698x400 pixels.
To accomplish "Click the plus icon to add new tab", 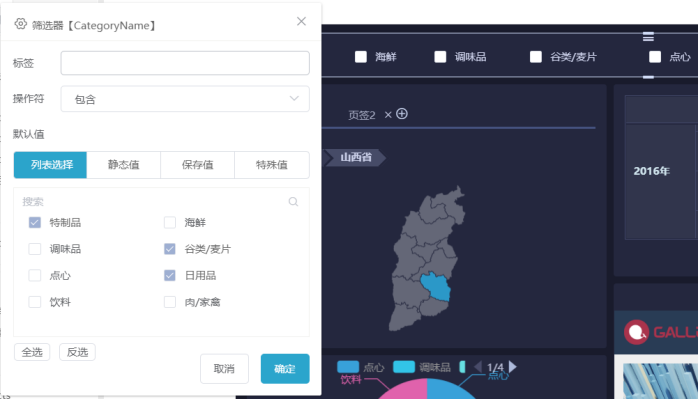I will [402, 114].
